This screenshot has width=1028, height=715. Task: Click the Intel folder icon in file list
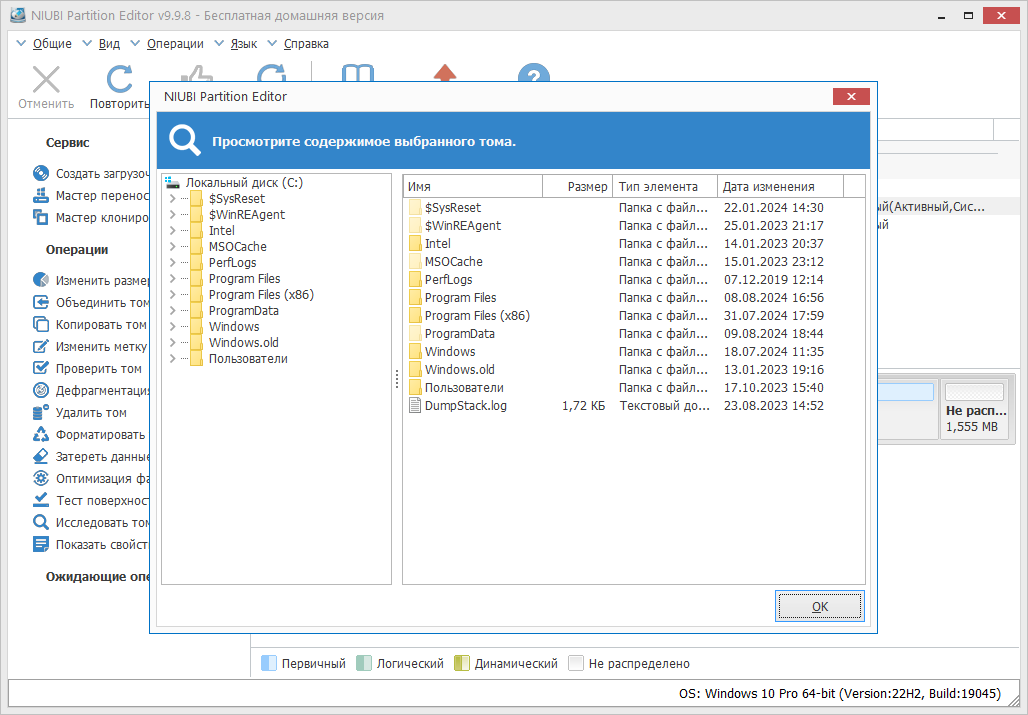click(414, 243)
